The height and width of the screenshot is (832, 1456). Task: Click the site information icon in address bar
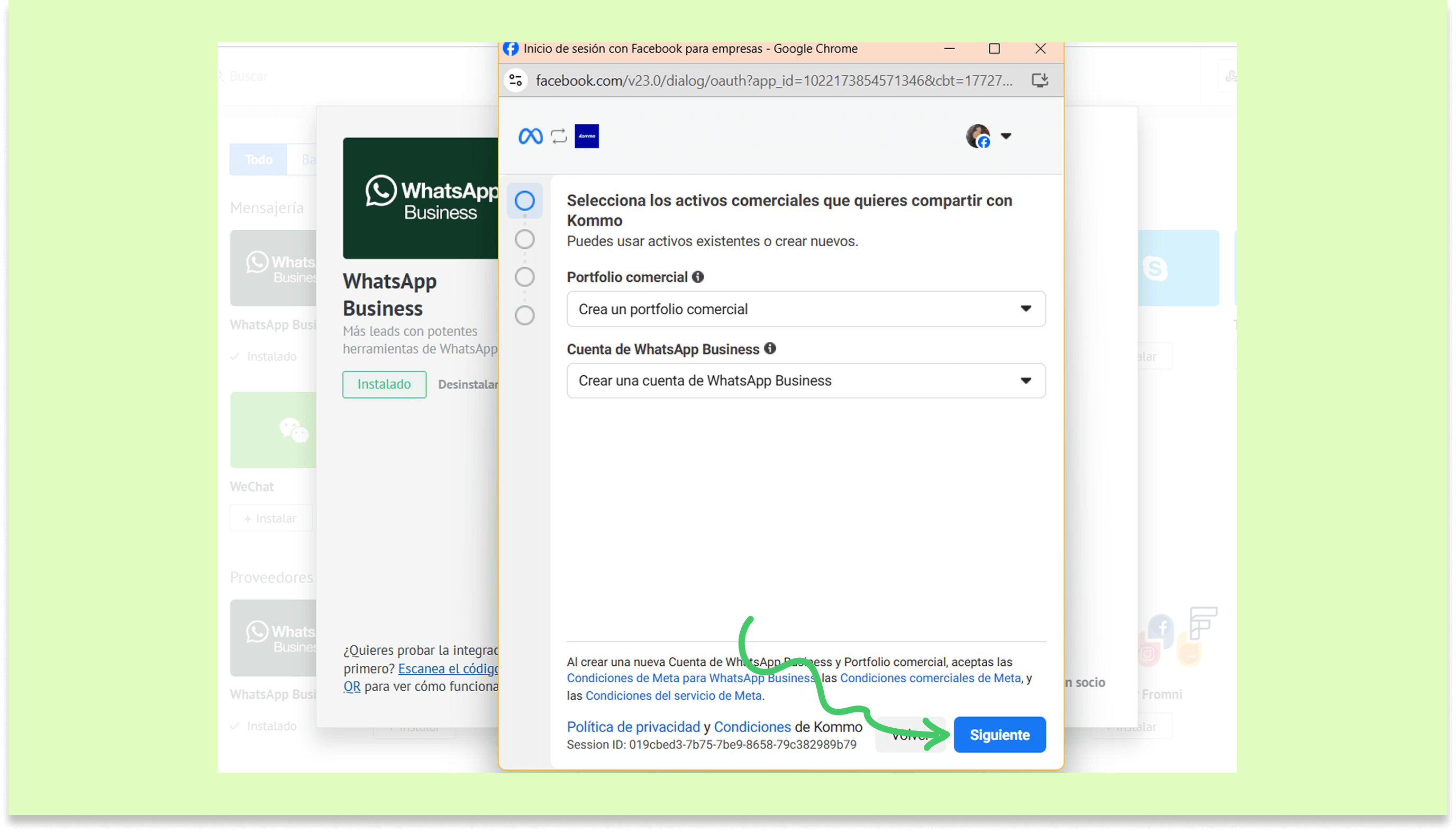click(516, 80)
